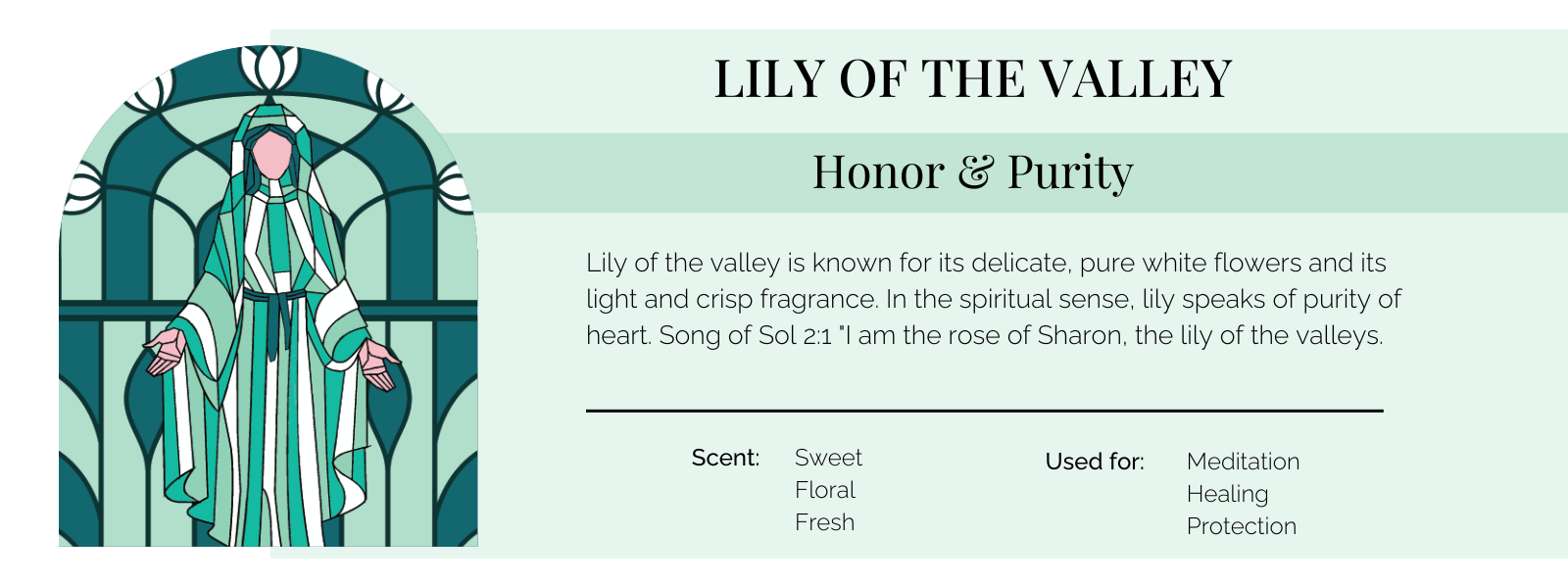Click the "Scent:" label
1568x588 pixels.
click(x=725, y=458)
